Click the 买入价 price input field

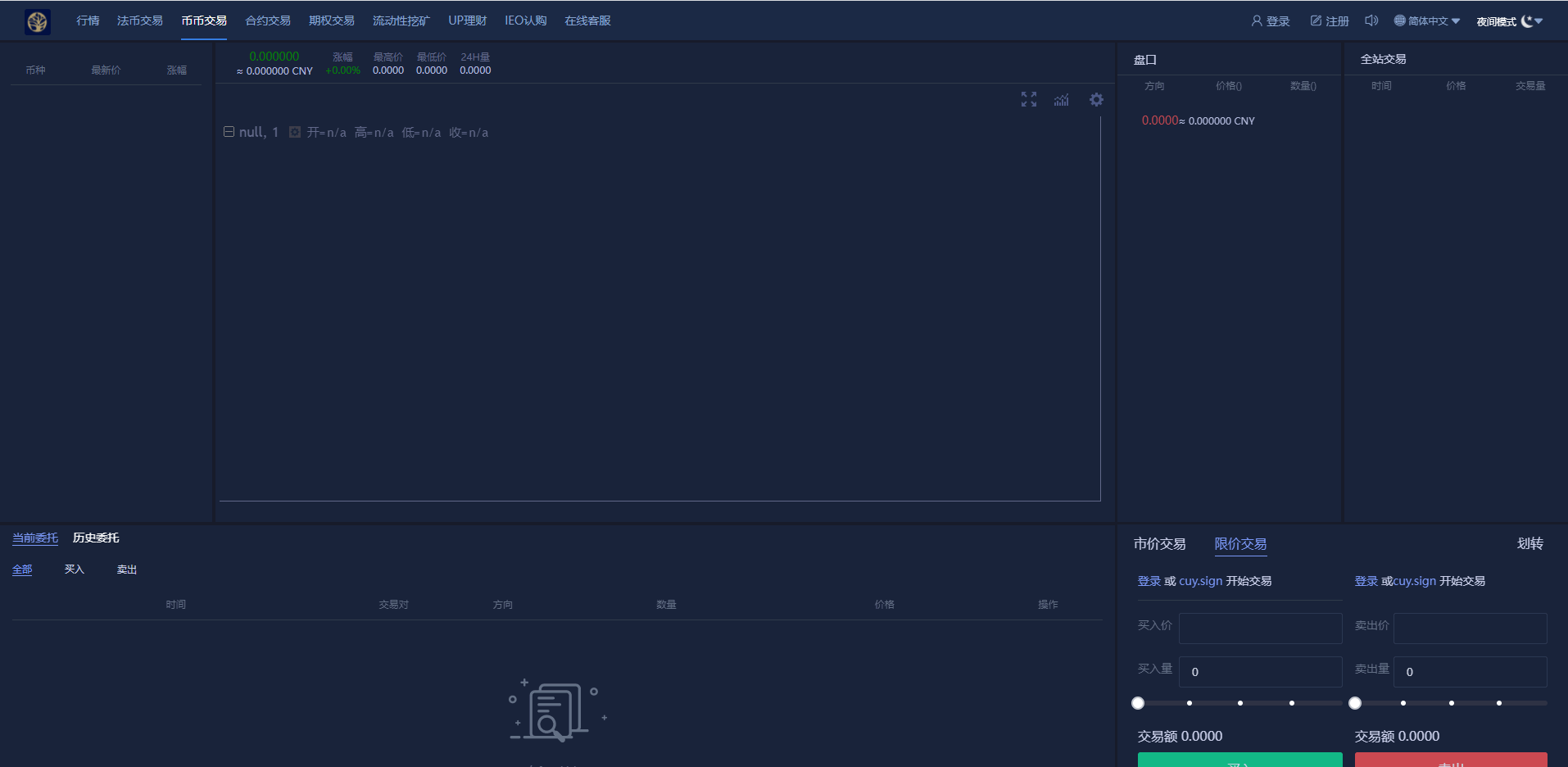click(x=1260, y=629)
